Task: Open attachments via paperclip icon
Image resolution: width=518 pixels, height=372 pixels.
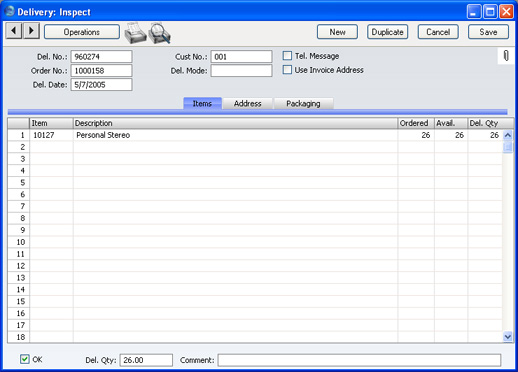Action: click(x=506, y=56)
